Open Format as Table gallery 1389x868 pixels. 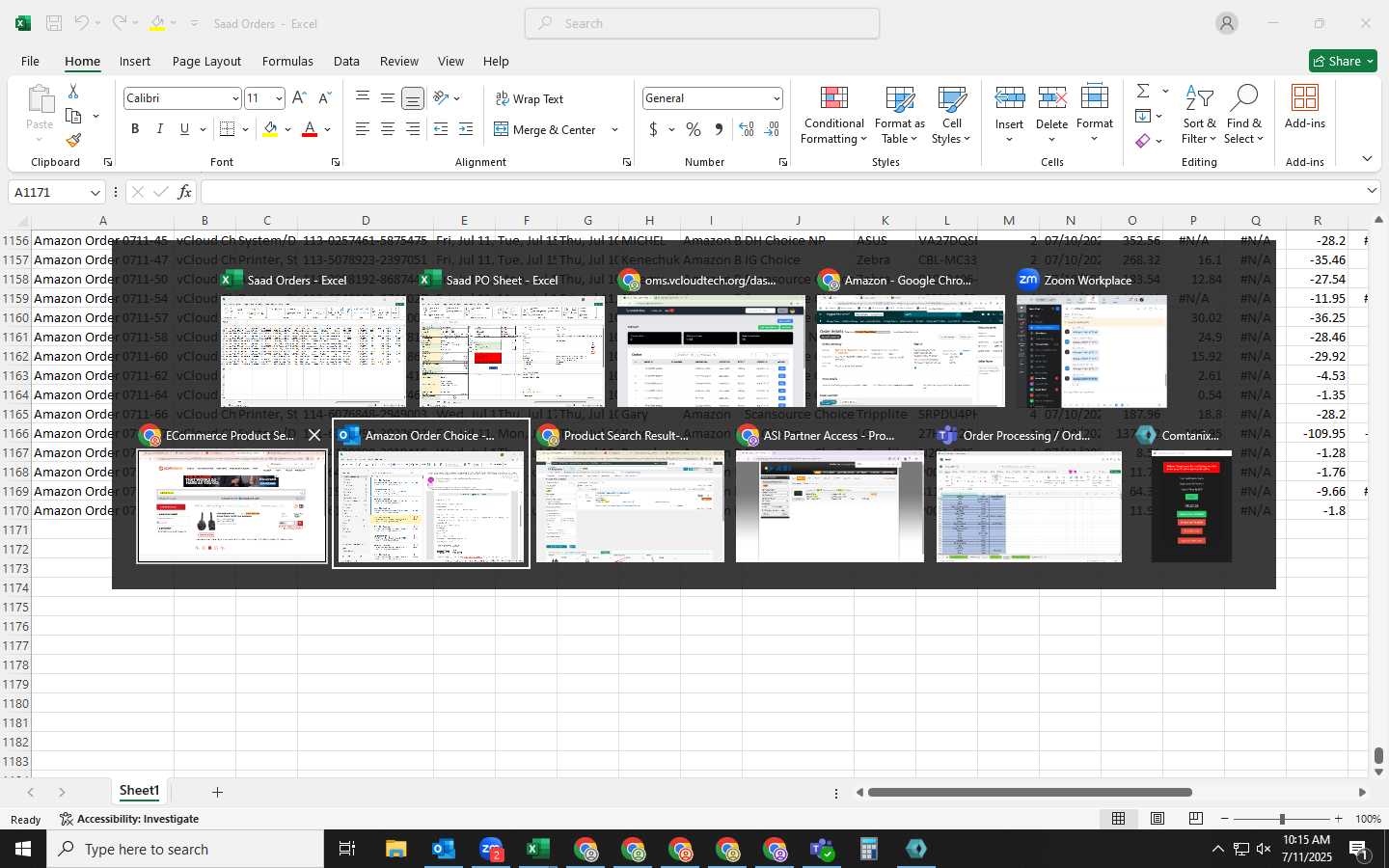[x=900, y=116]
